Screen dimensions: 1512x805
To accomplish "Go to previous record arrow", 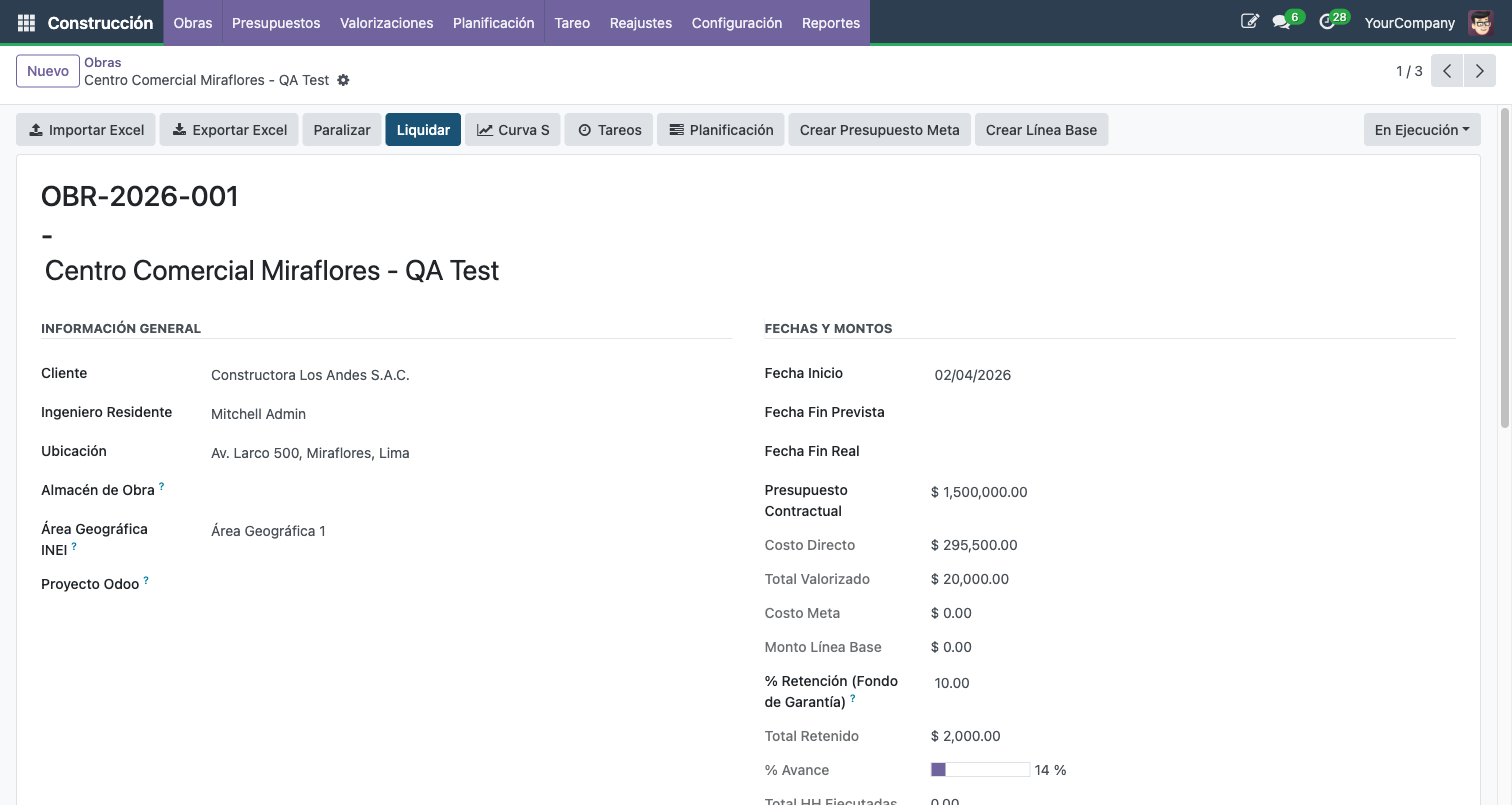I will coord(1447,71).
